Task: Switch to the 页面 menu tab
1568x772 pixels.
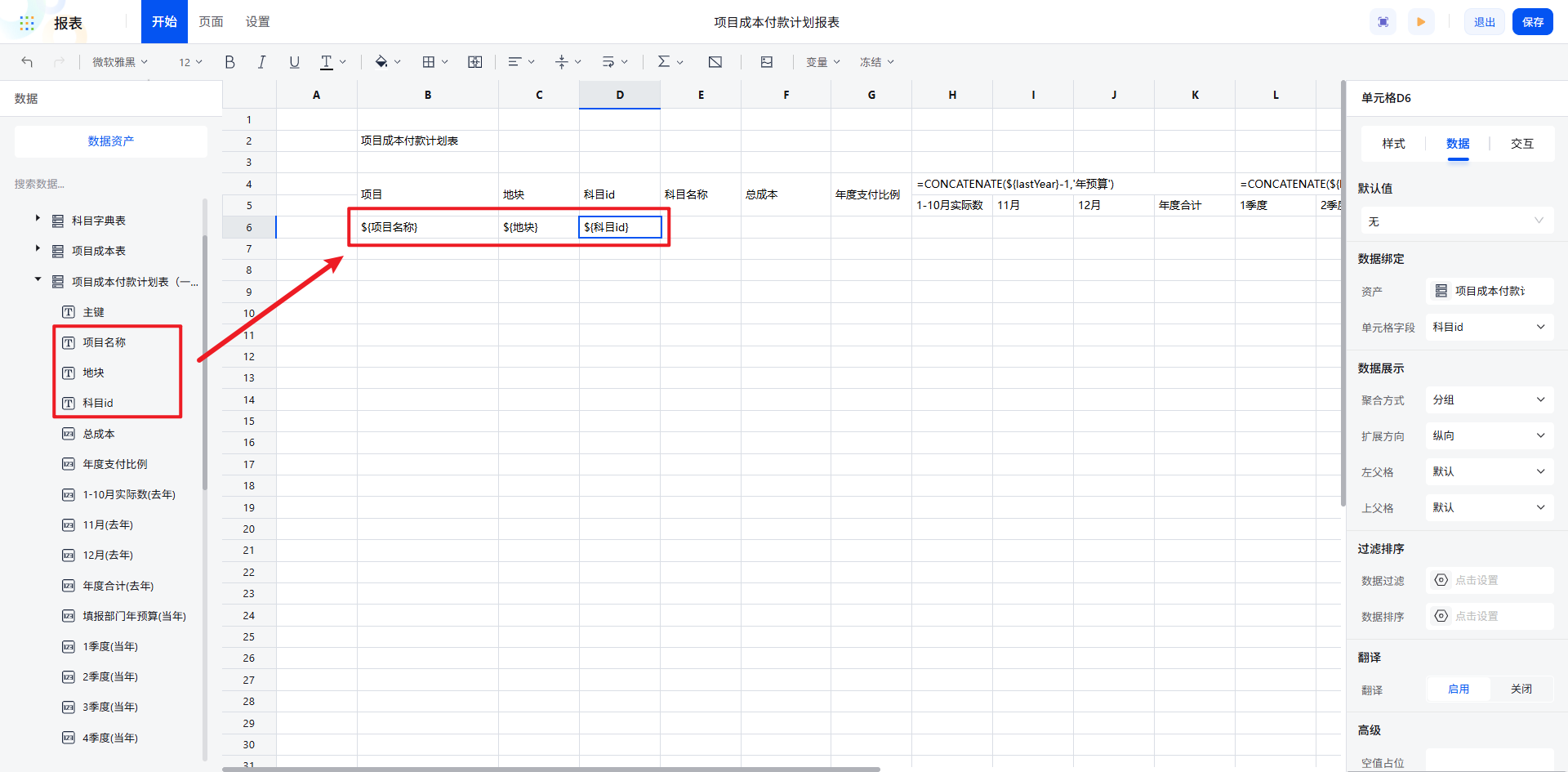Action: pyautogui.click(x=211, y=22)
